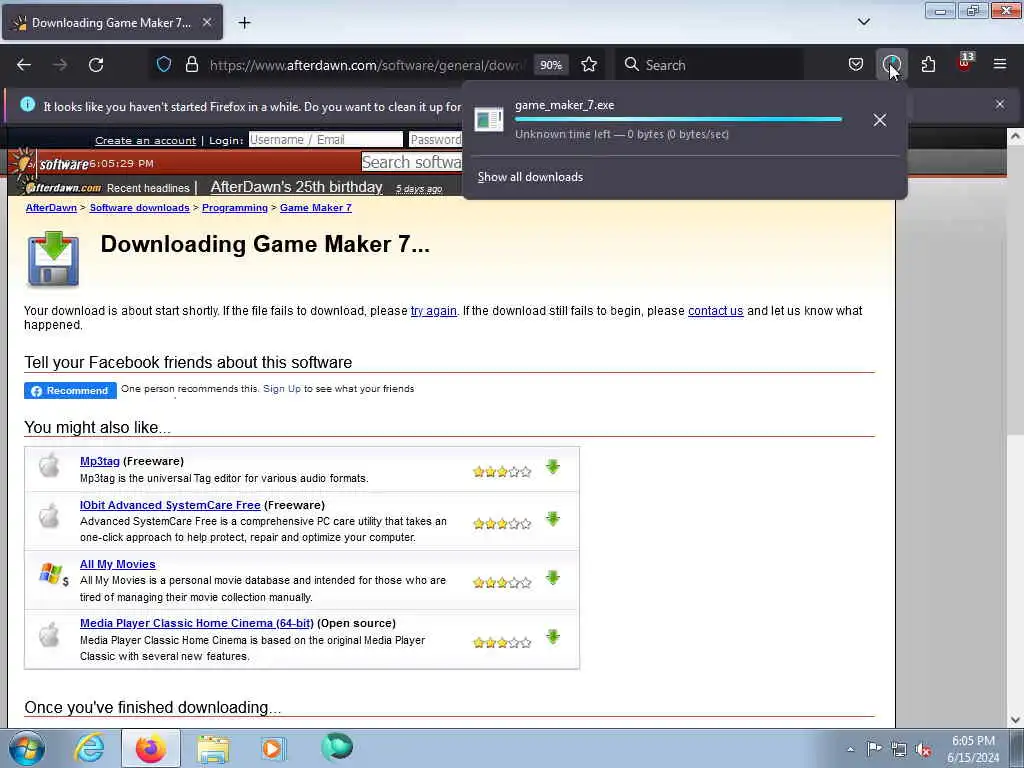Click Show all downloads
Screen dimensions: 1024x768
coord(530,177)
